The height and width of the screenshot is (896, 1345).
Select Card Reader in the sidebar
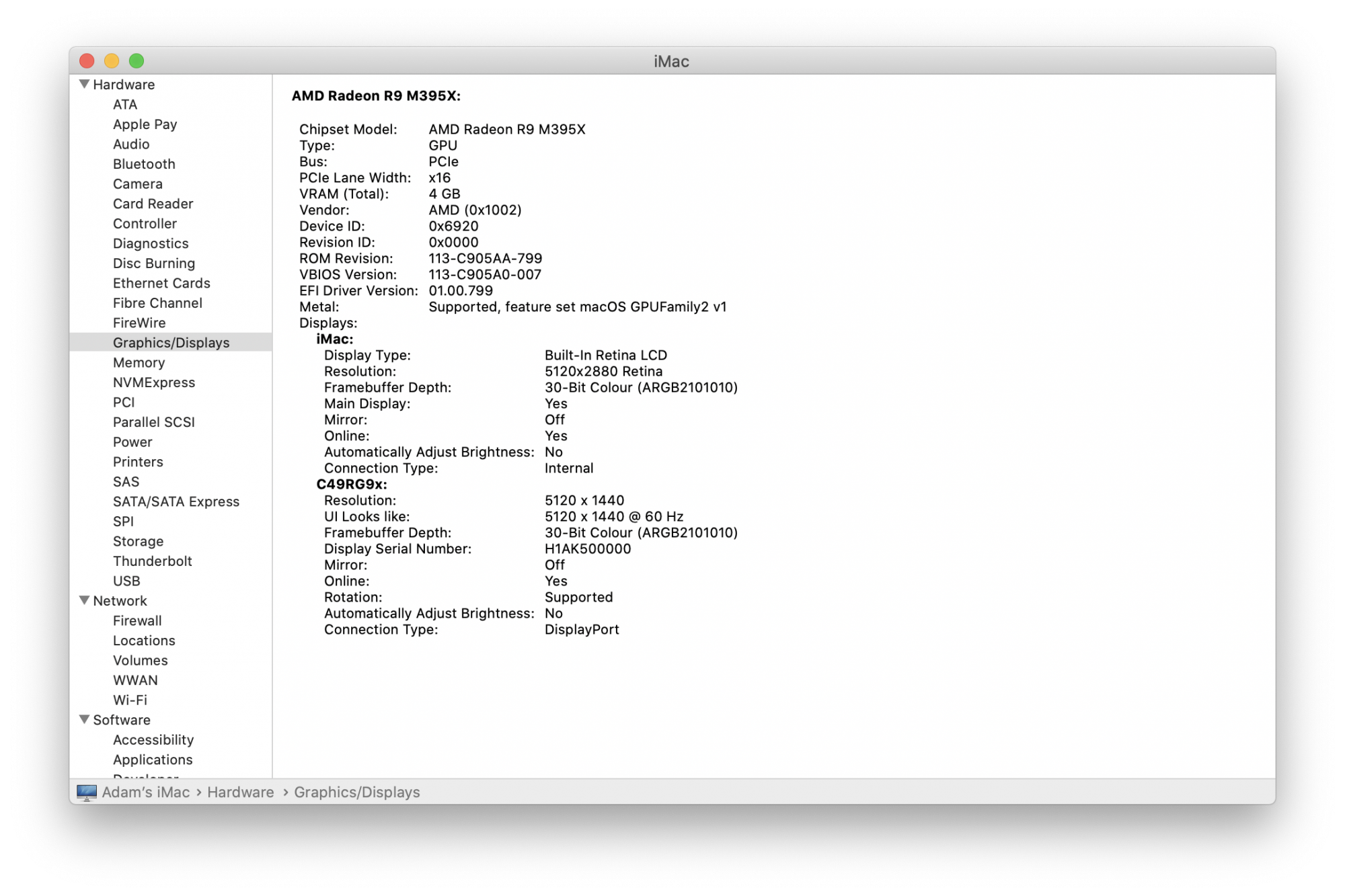click(x=153, y=204)
